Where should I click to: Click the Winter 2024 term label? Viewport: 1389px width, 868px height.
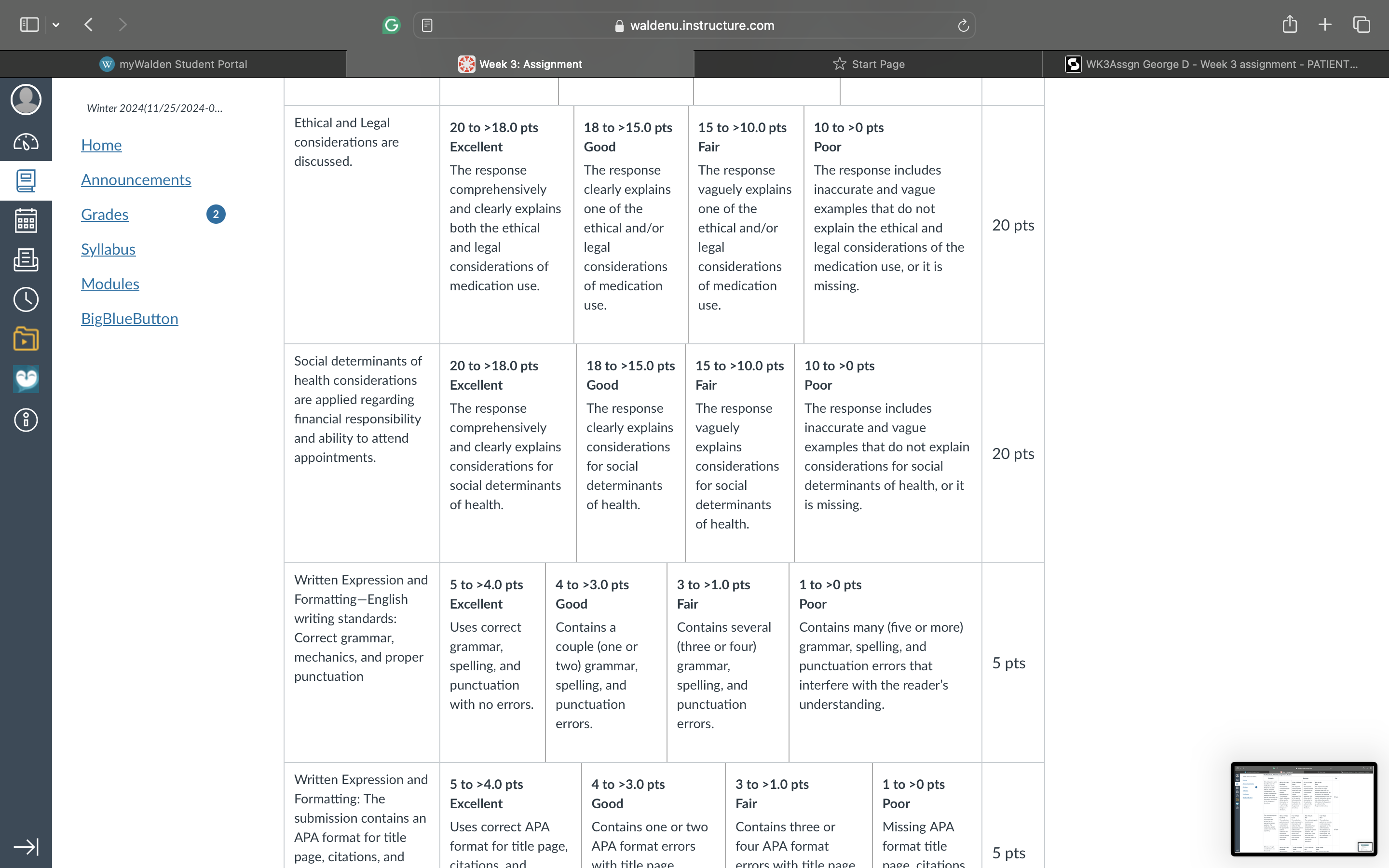coord(154,108)
